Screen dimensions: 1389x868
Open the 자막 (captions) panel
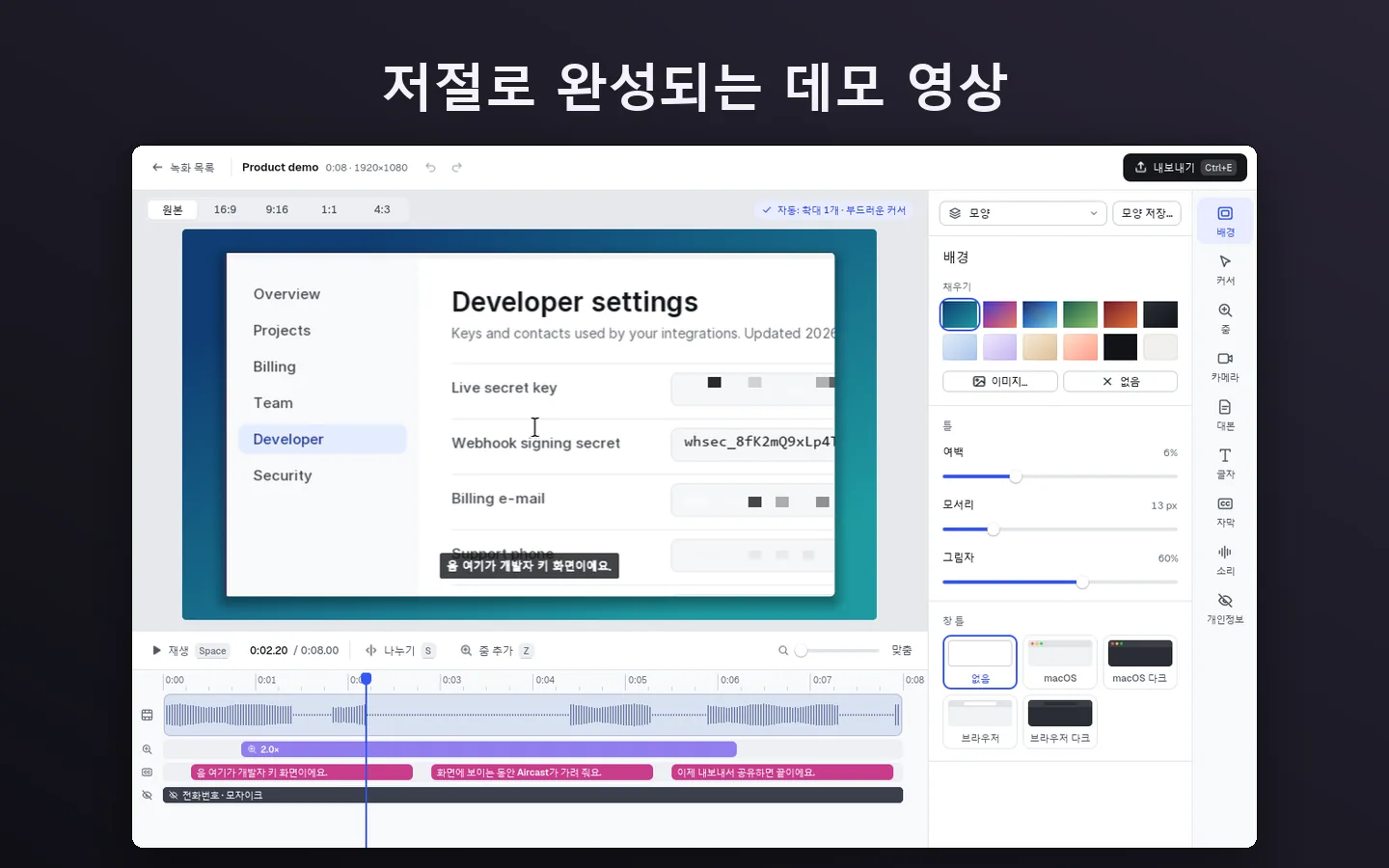[x=1225, y=511]
